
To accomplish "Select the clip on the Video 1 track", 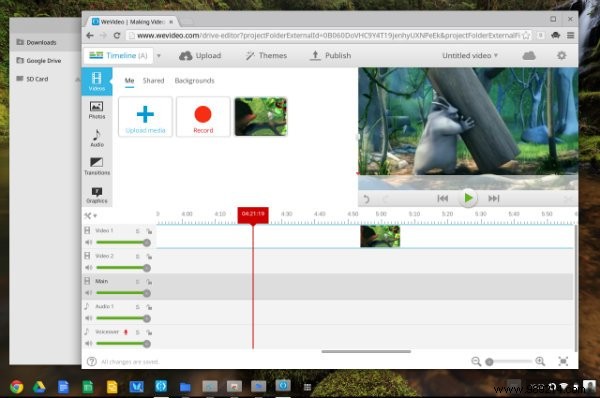I will (380, 236).
